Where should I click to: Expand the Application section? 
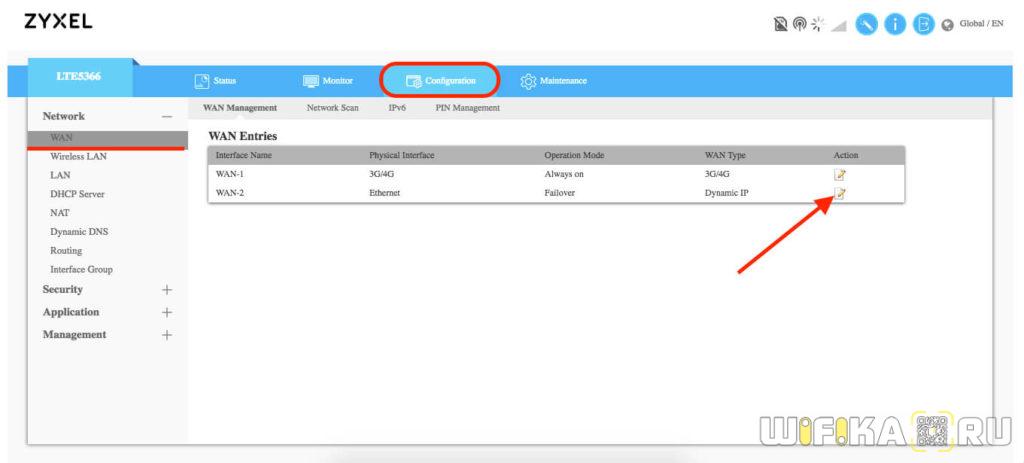pos(166,312)
